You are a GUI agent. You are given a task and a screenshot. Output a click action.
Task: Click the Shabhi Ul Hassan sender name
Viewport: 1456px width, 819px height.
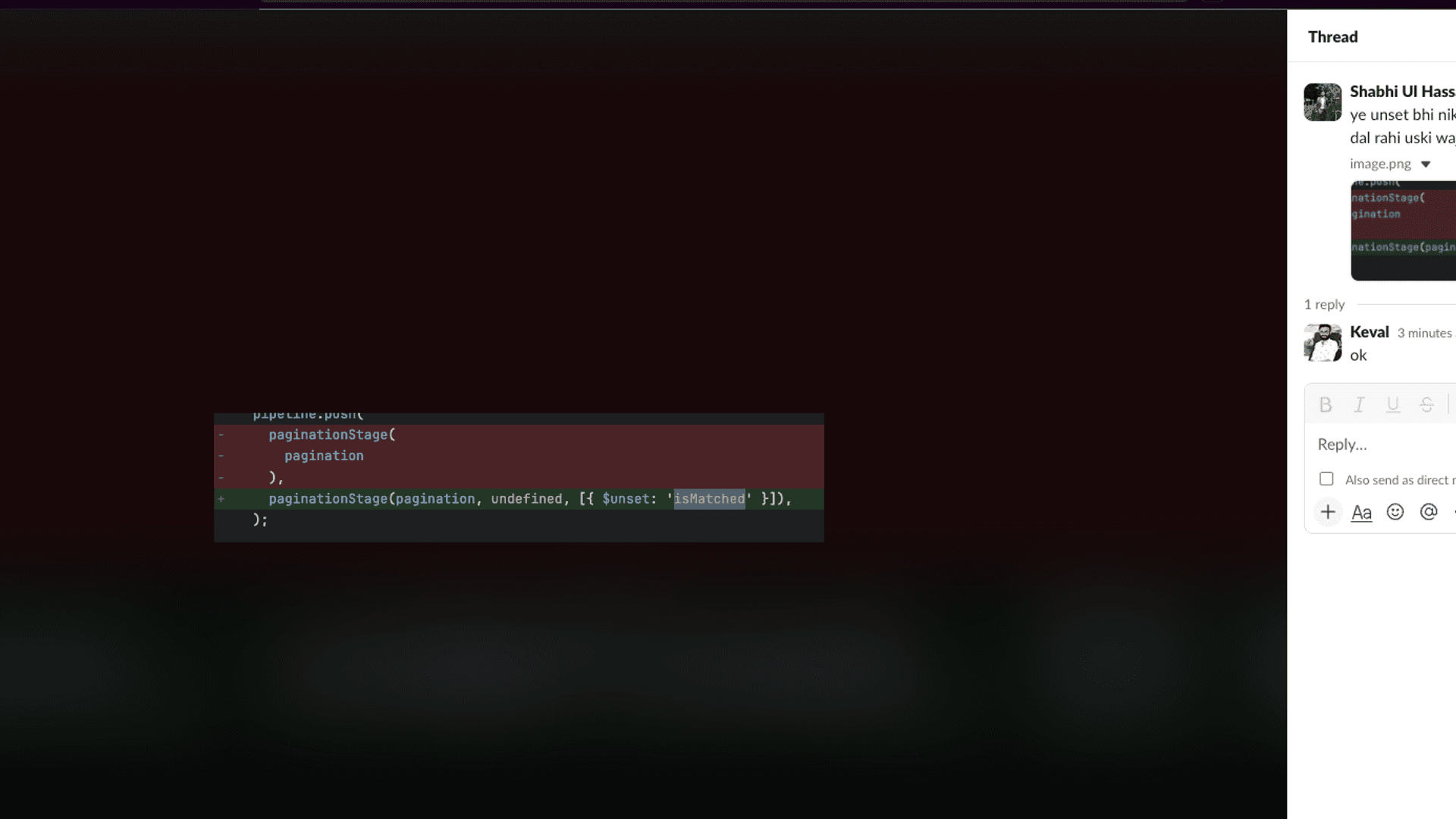1403,92
